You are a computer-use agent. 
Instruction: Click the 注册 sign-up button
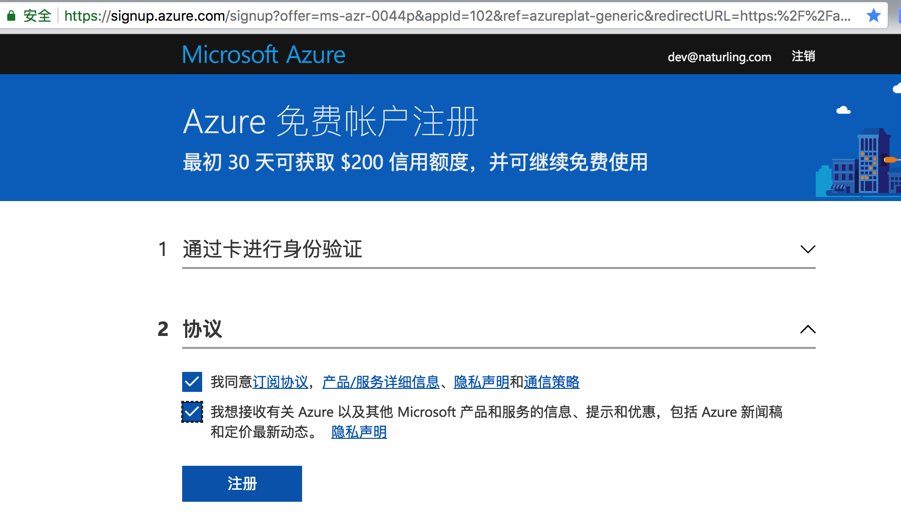[242, 484]
